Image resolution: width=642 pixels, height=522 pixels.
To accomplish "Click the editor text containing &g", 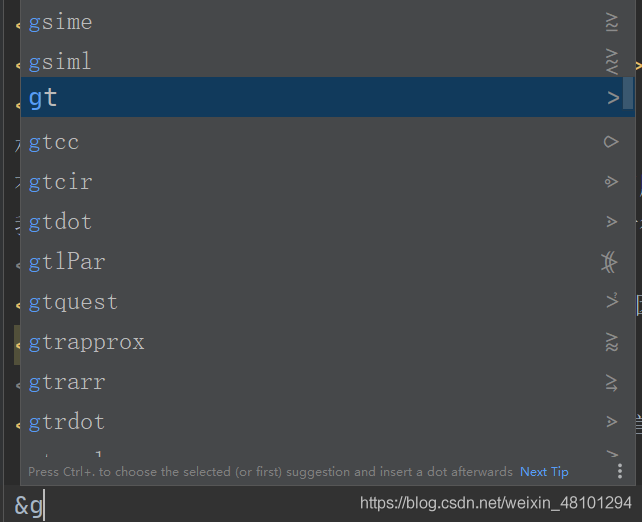I will coord(29,505).
